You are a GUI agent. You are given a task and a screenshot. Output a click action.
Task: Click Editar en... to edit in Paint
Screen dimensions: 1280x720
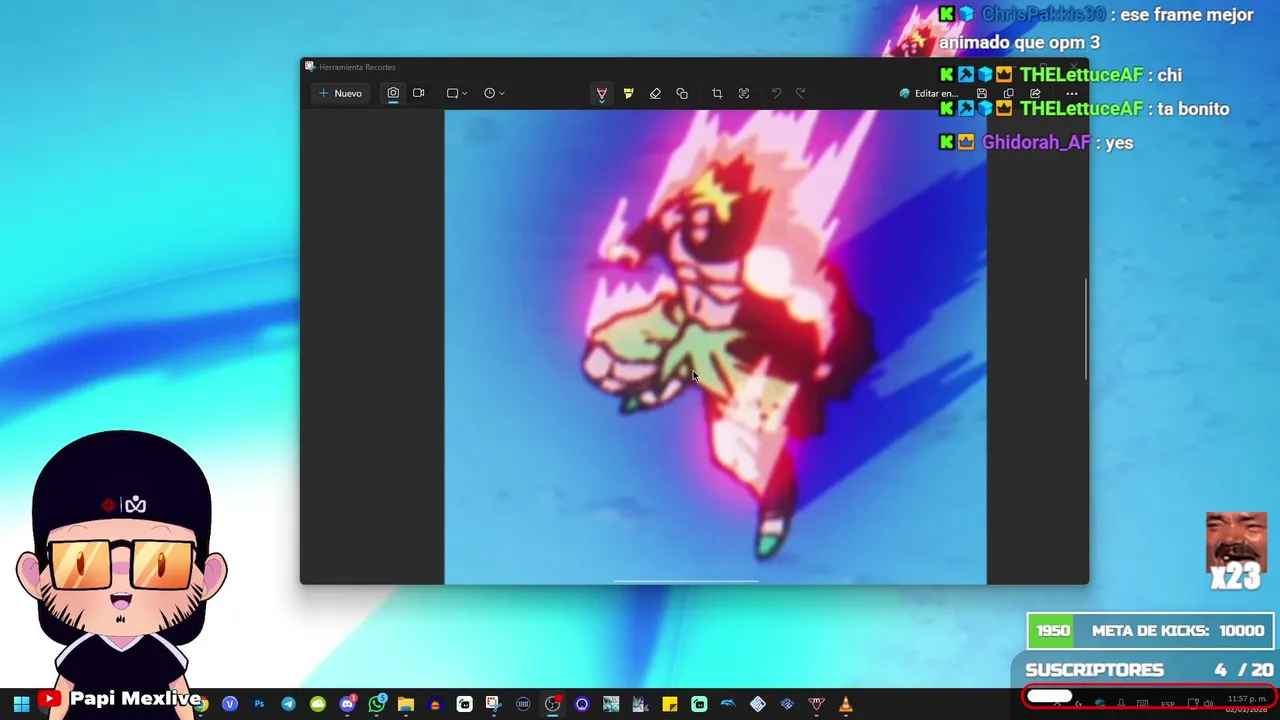[x=928, y=93]
